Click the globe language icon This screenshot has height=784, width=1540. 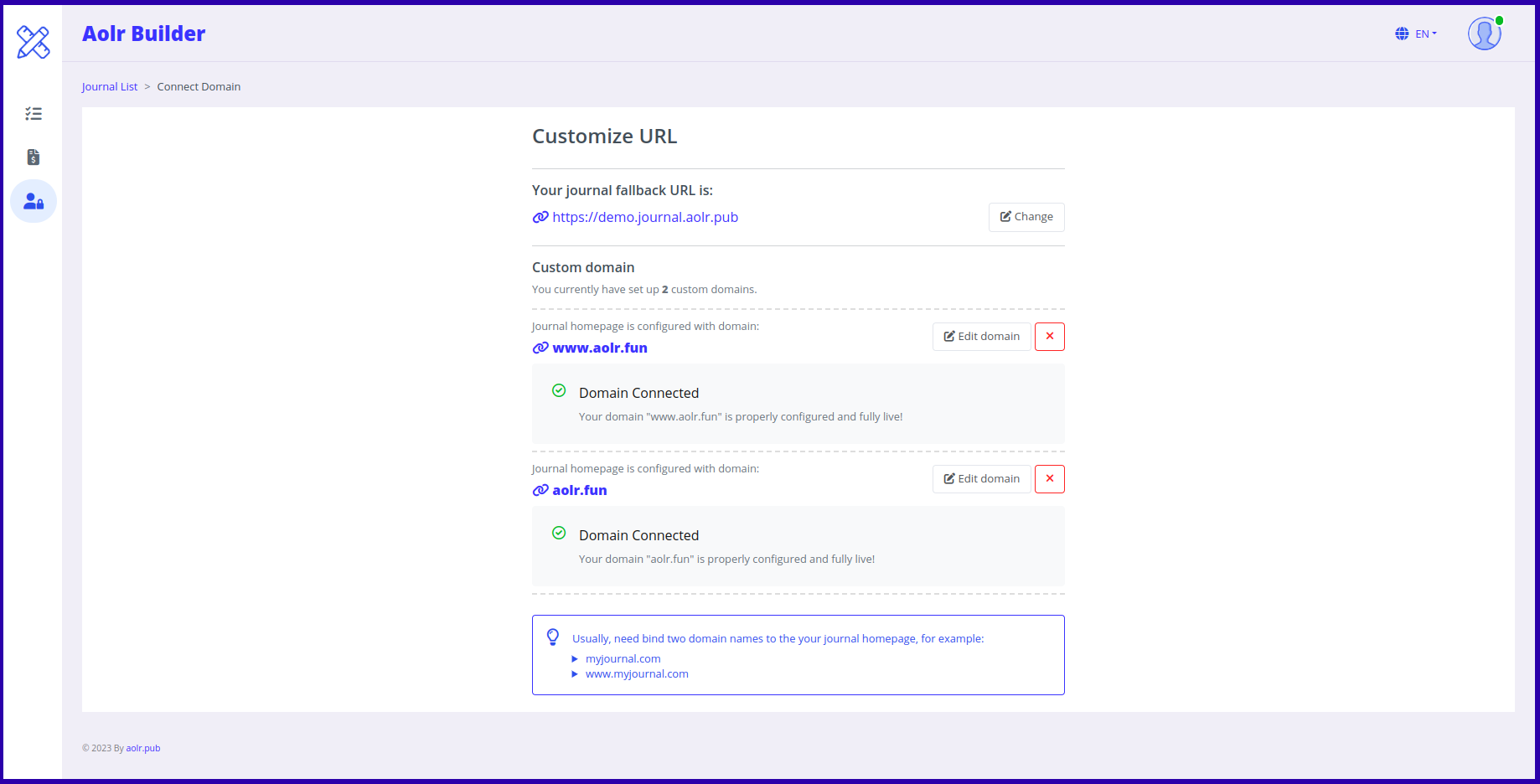tap(1402, 34)
